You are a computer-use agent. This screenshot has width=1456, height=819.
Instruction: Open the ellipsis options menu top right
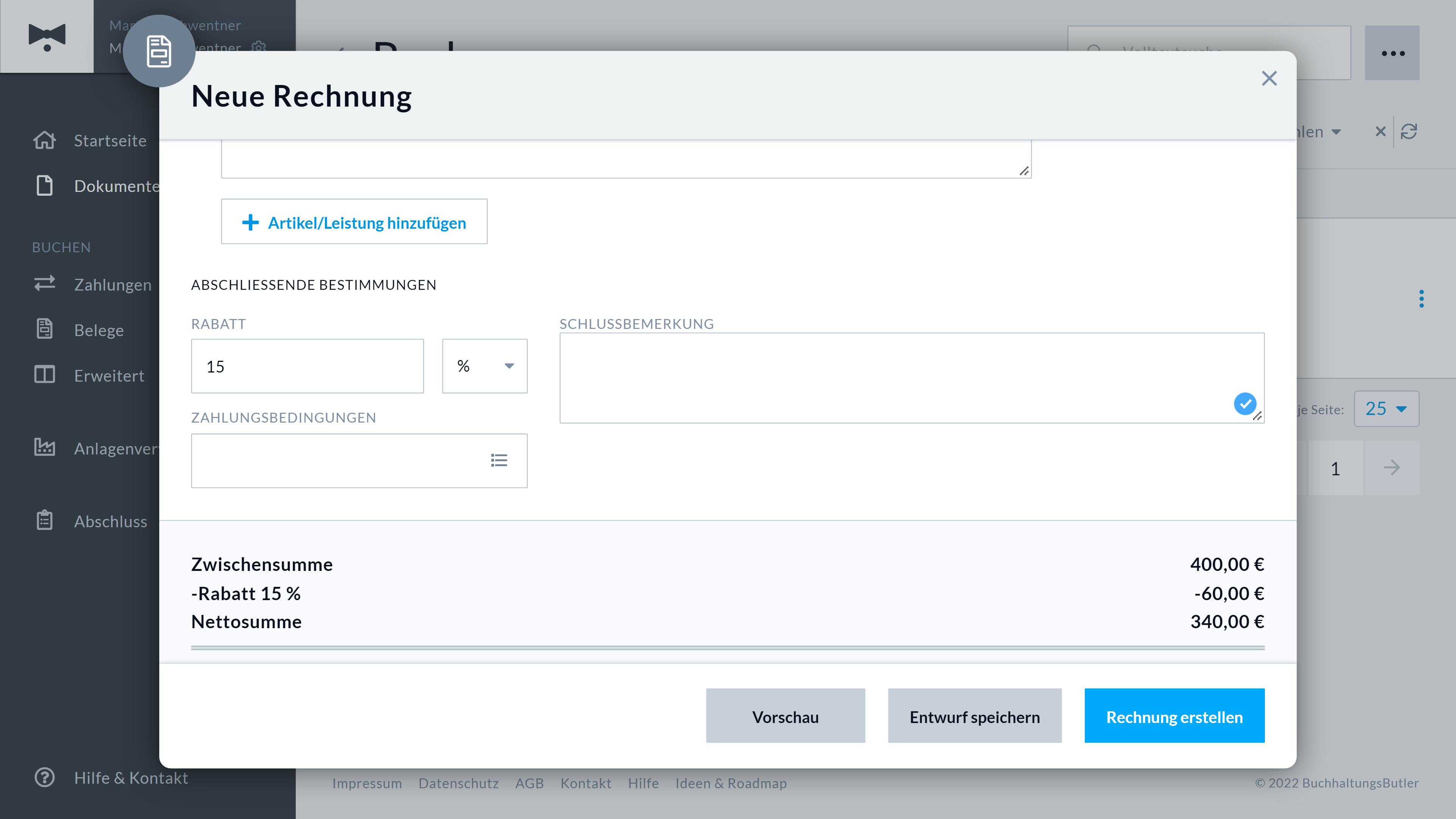1393,53
